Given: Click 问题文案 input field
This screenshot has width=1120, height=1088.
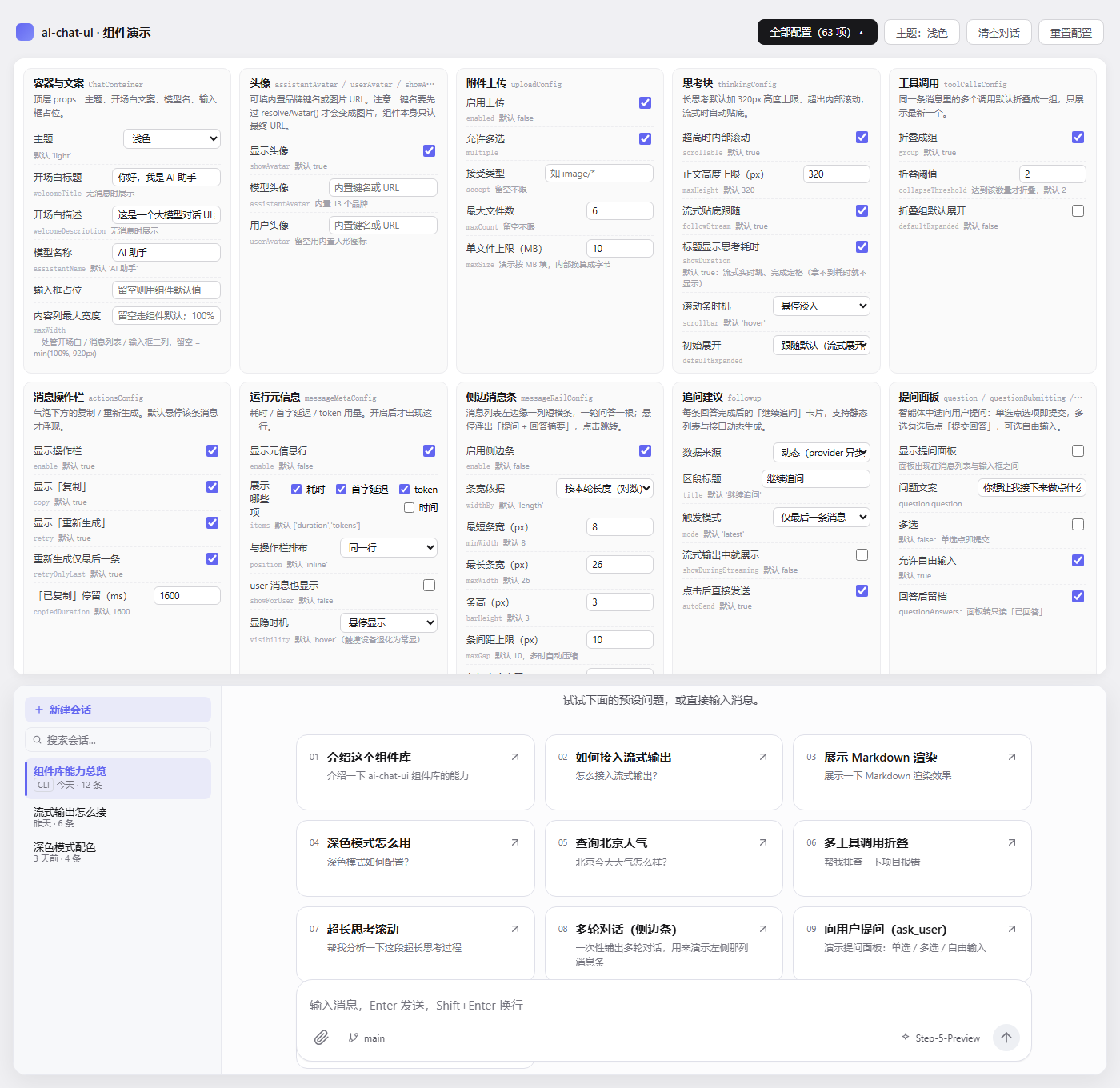Looking at the screenshot, I should pos(1032,487).
